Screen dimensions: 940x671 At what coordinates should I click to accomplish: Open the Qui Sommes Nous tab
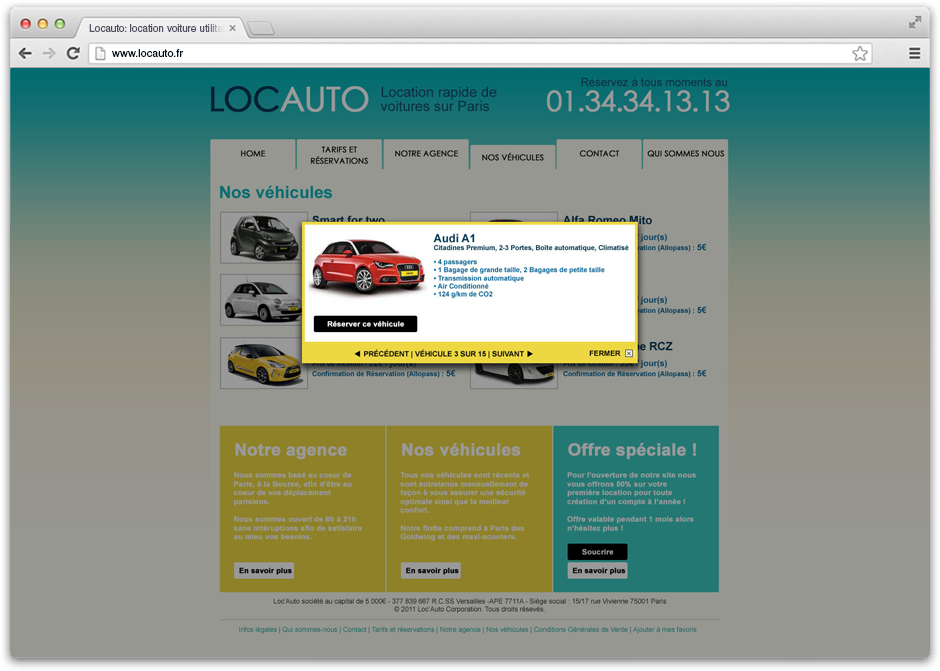(x=685, y=154)
